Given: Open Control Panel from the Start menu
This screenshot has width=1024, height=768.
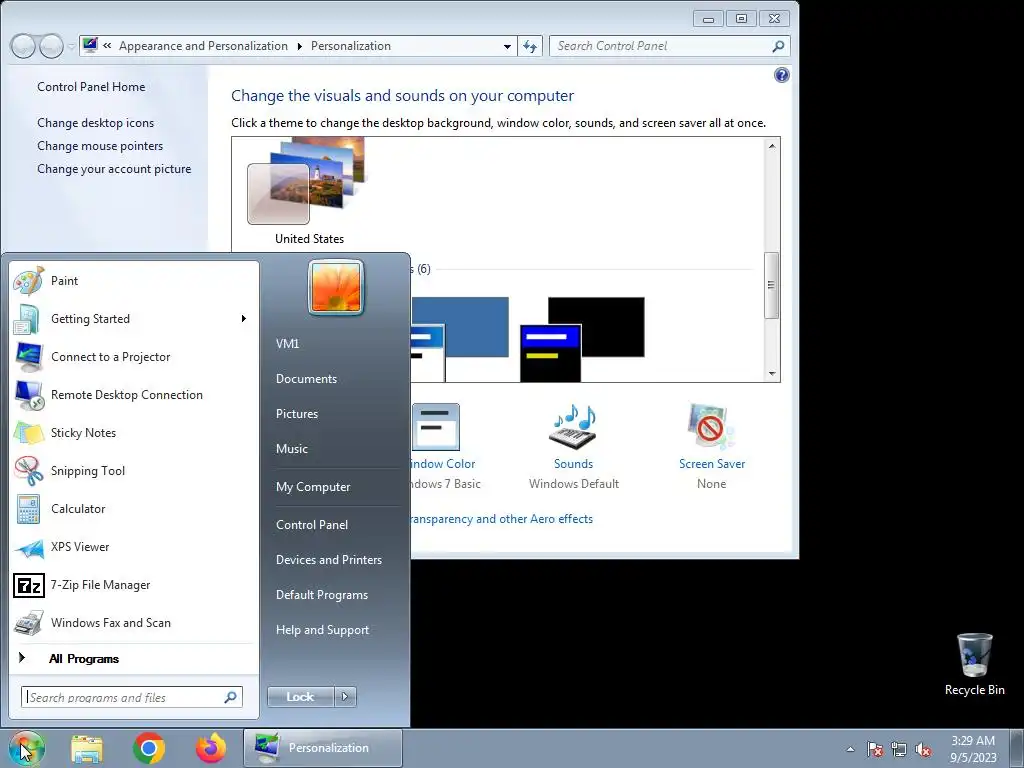Looking at the screenshot, I should click(x=312, y=525).
